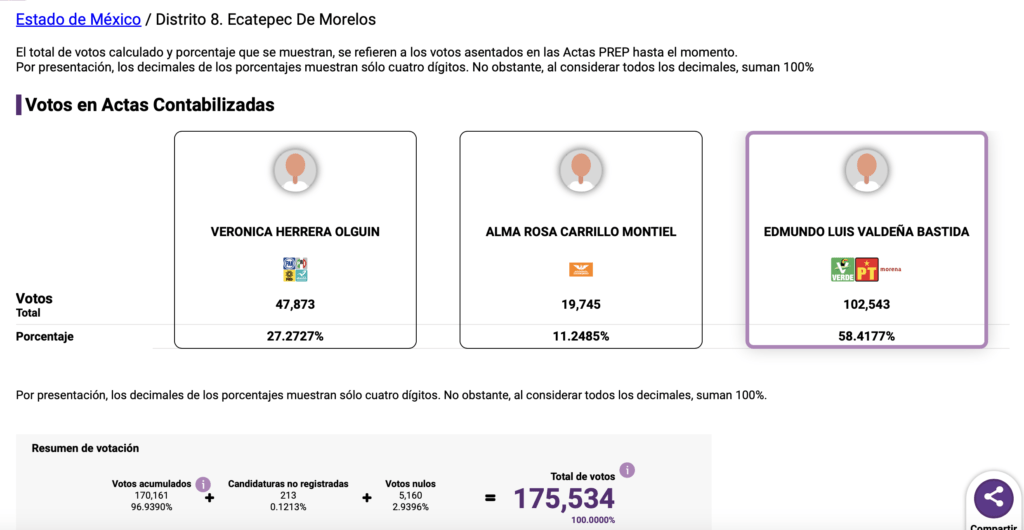Viewport: 1024px width, 530px height.
Task: Click the green Verde party logo
Action: (x=842, y=269)
